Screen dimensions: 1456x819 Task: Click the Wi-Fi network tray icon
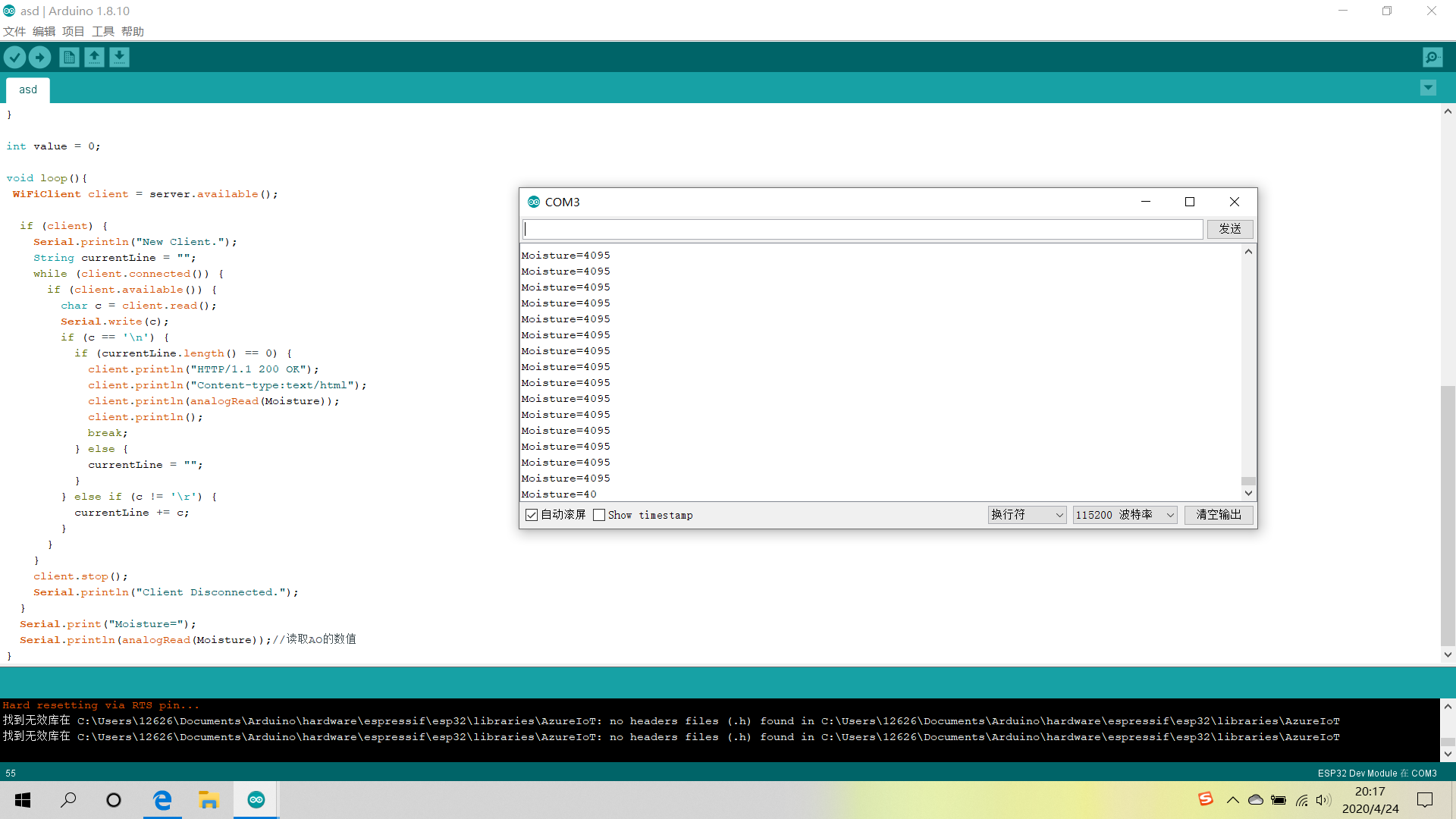click(1302, 800)
